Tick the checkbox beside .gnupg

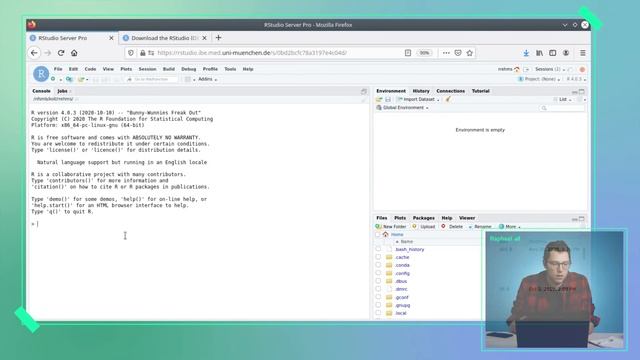(x=378, y=305)
